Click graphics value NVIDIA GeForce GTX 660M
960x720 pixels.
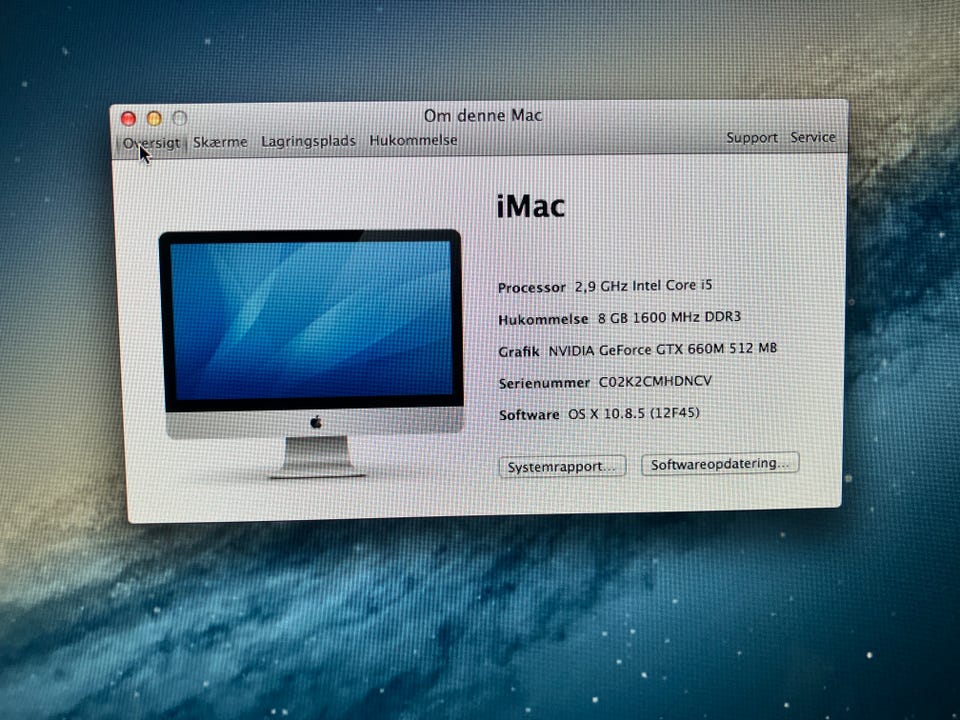(662, 349)
